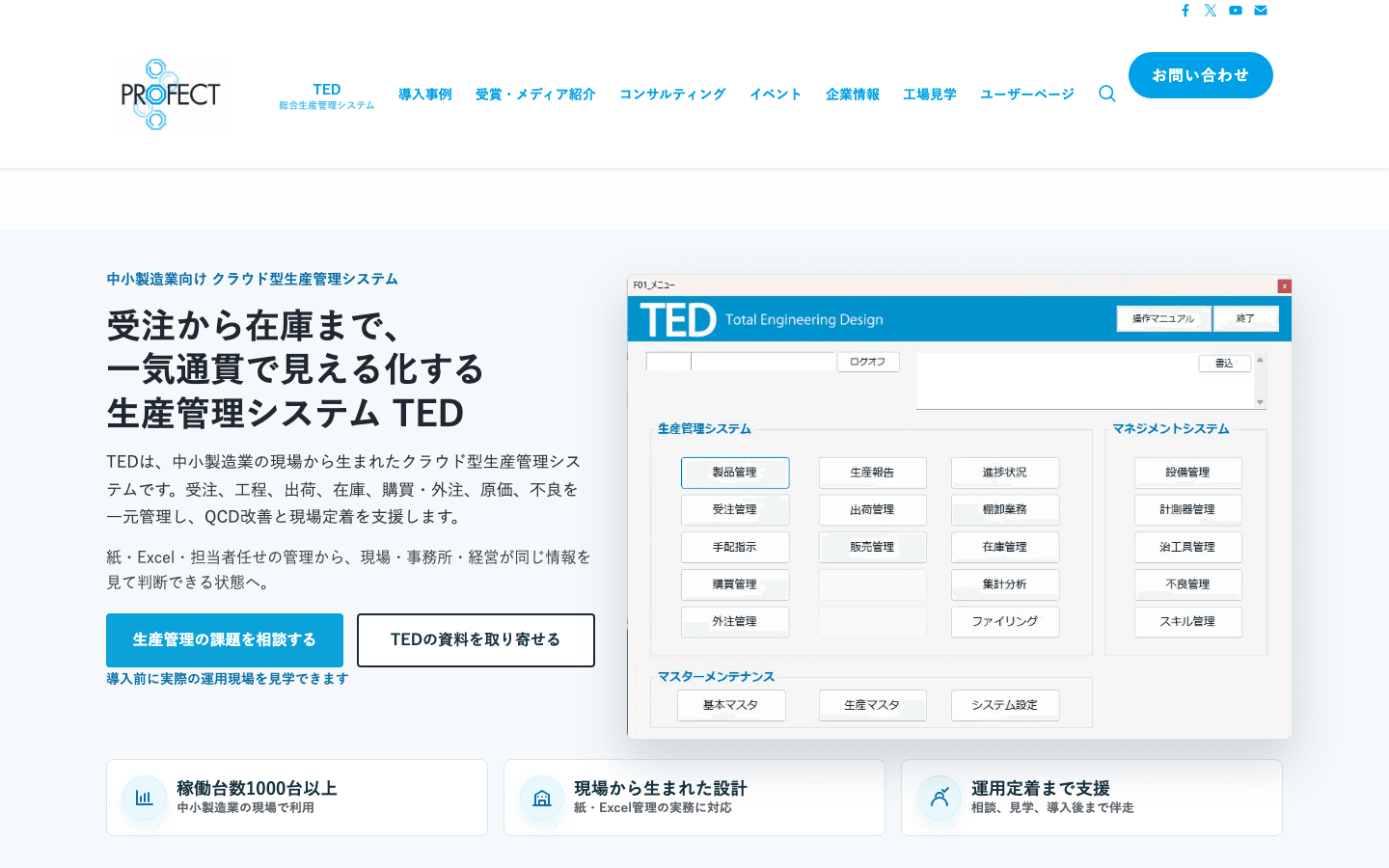Go to the 工場見学 page
Viewport: 1389px width, 868px height.
click(930, 95)
